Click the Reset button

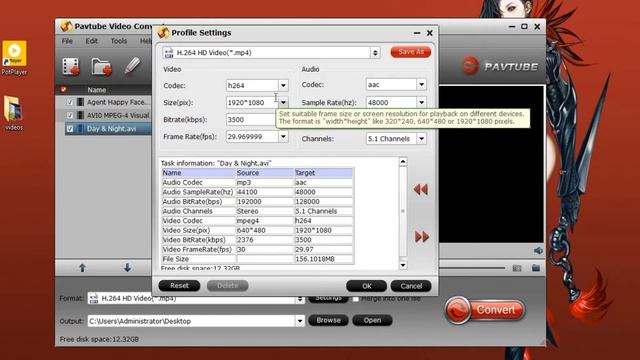tap(179, 286)
